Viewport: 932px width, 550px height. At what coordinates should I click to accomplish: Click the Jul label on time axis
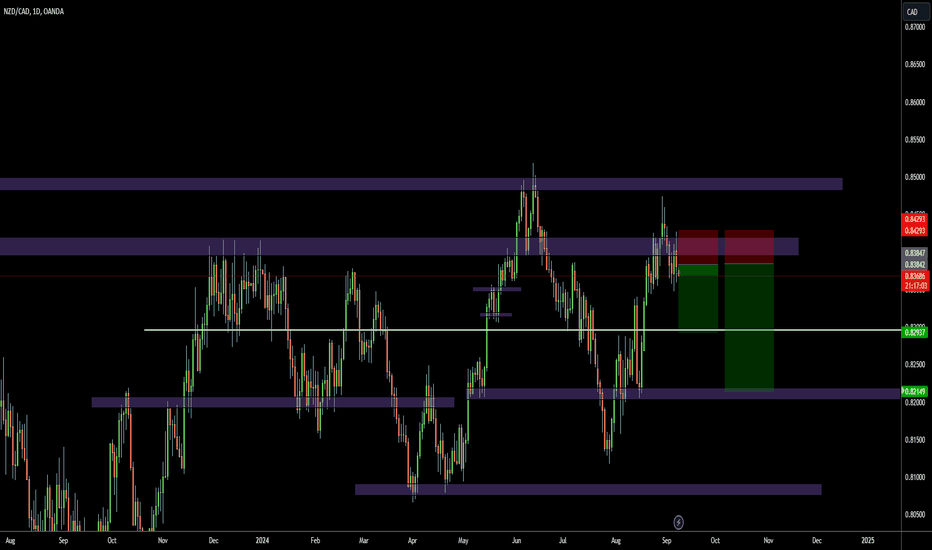tap(562, 540)
